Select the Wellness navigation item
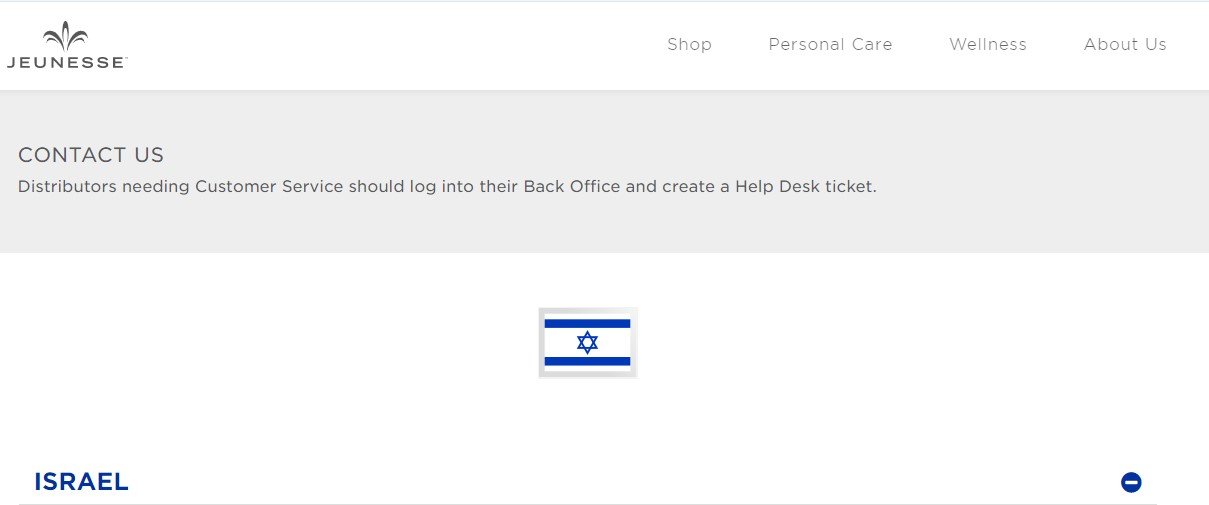 pyautogui.click(x=987, y=44)
